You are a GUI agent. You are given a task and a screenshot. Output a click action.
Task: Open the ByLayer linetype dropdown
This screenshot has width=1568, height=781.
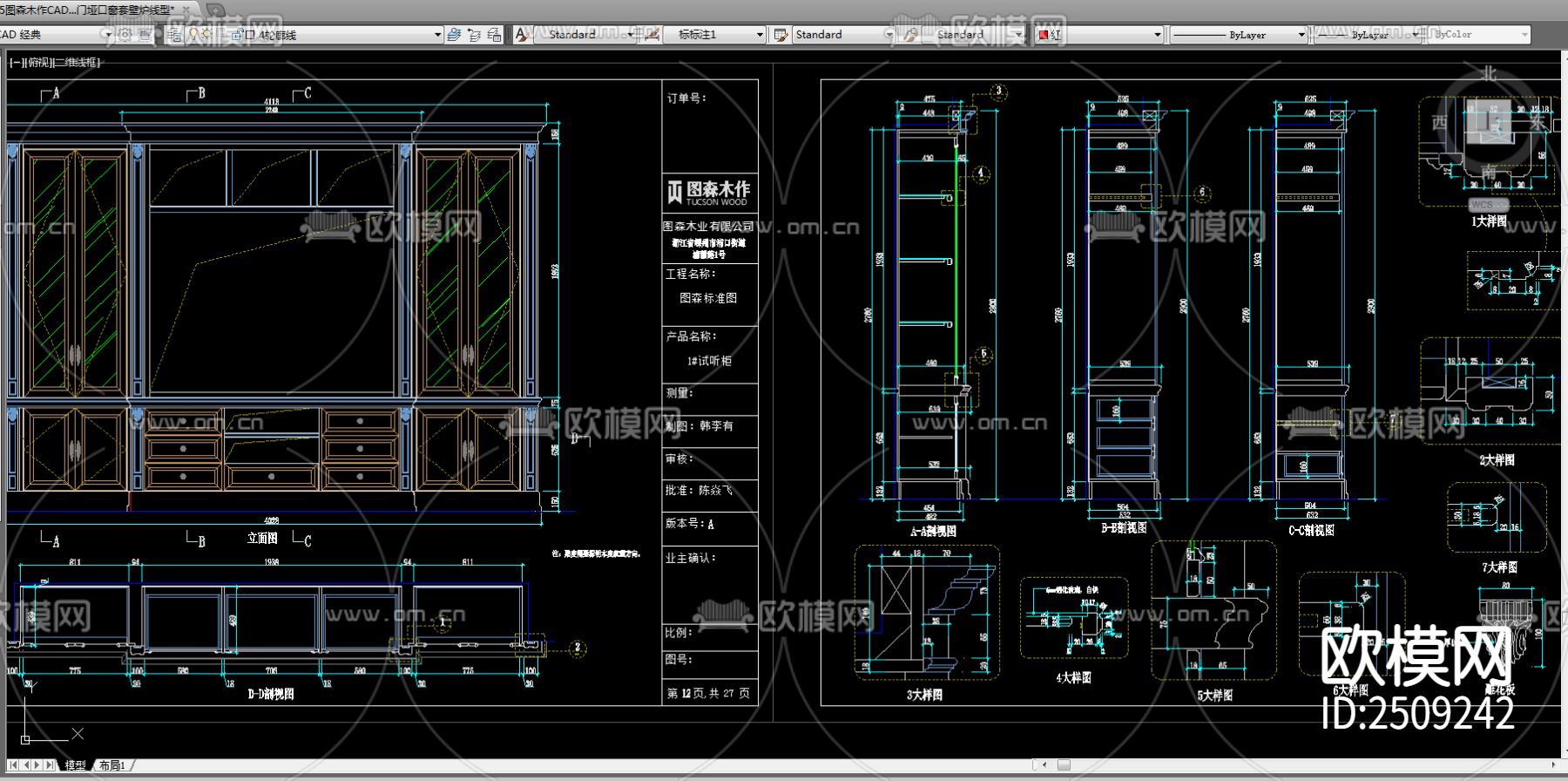coord(1301,35)
